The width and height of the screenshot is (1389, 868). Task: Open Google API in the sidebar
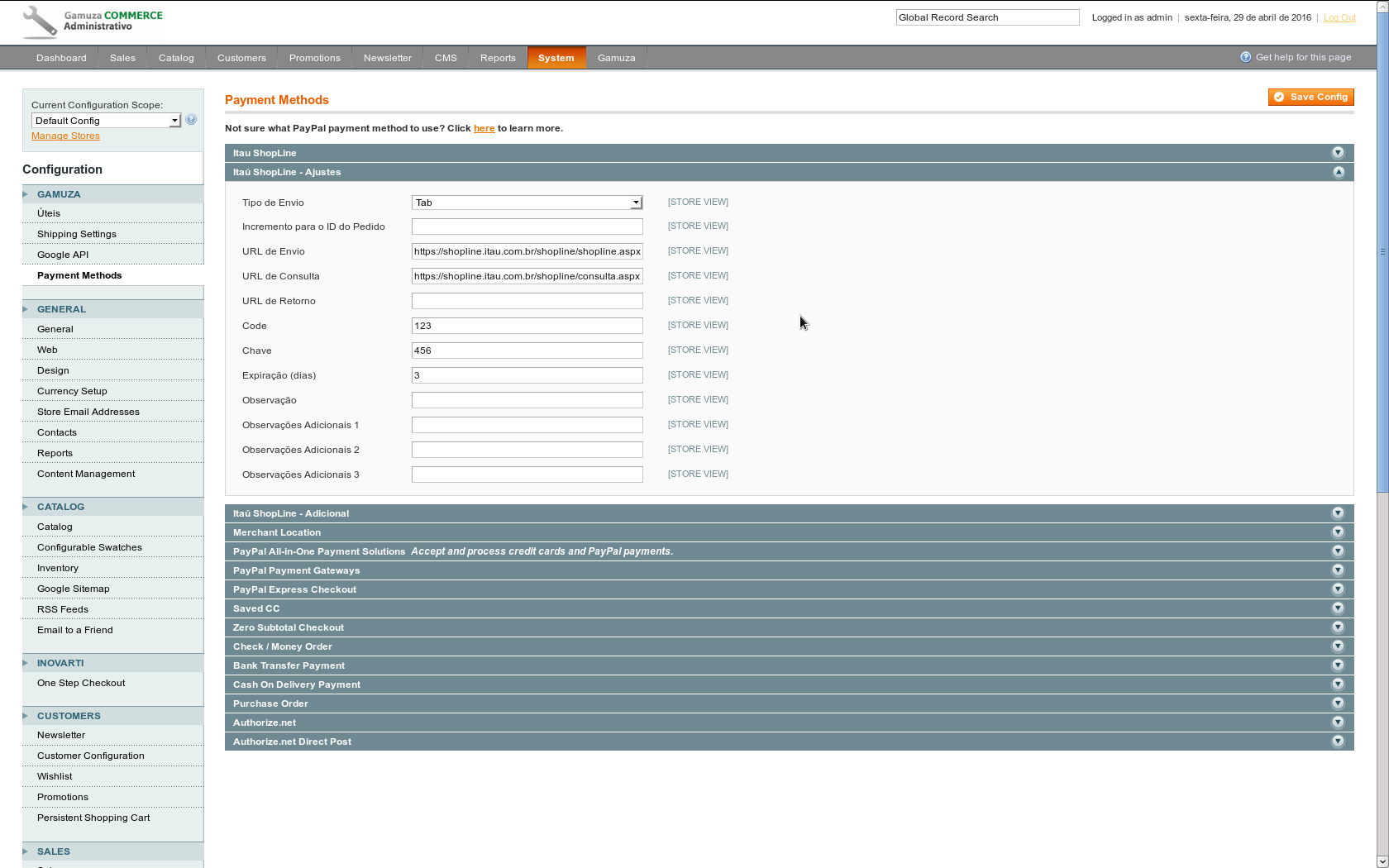(x=63, y=255)
